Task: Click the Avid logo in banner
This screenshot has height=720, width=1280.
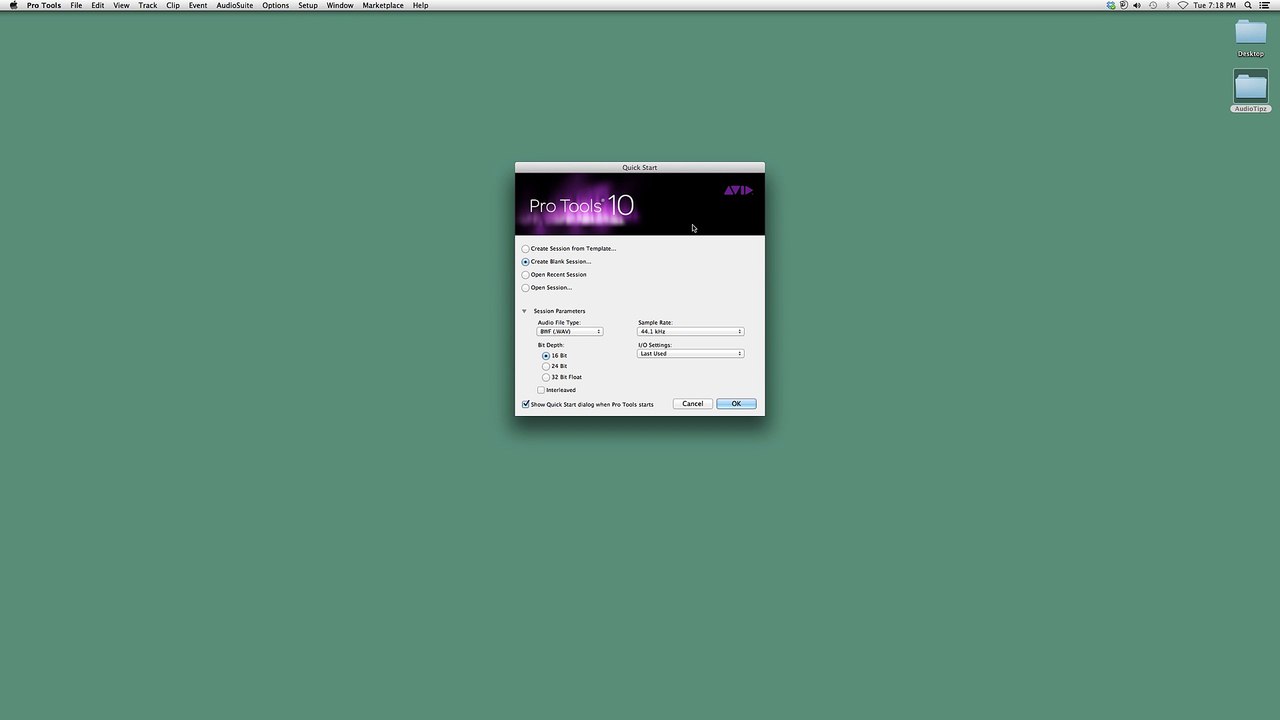Action: pos(738,190)
